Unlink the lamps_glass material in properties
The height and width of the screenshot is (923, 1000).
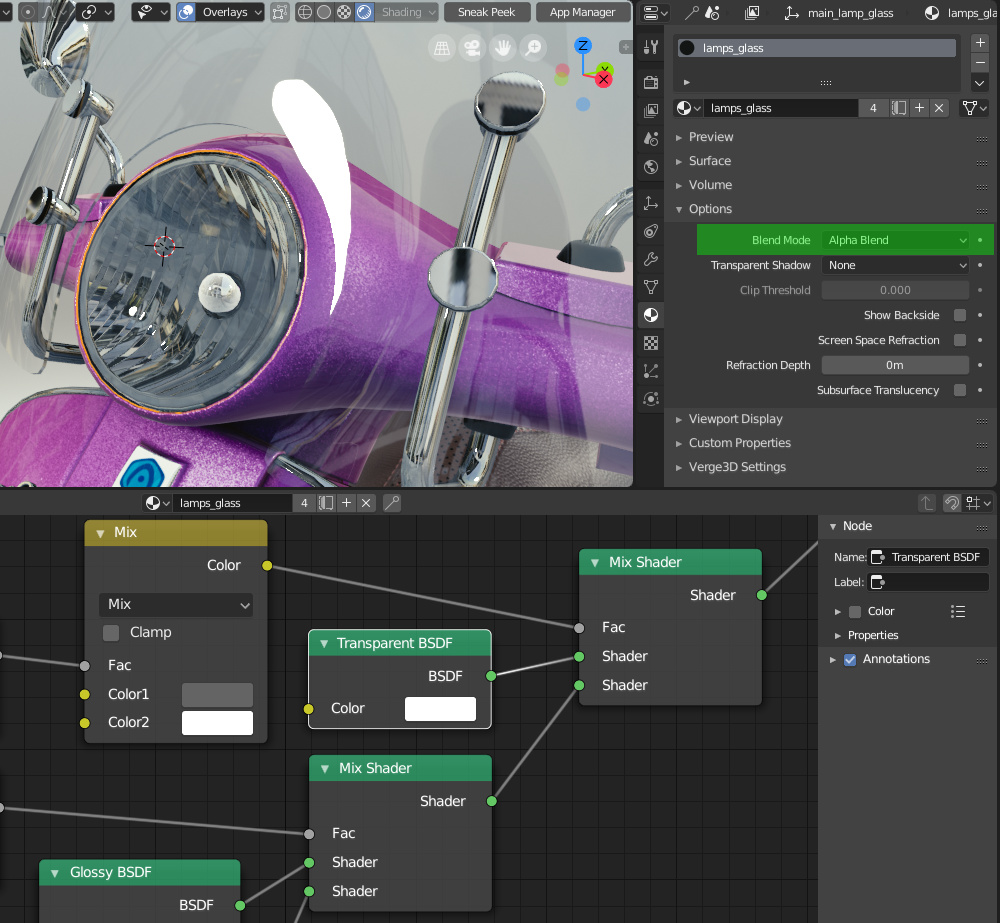point(939,108)
